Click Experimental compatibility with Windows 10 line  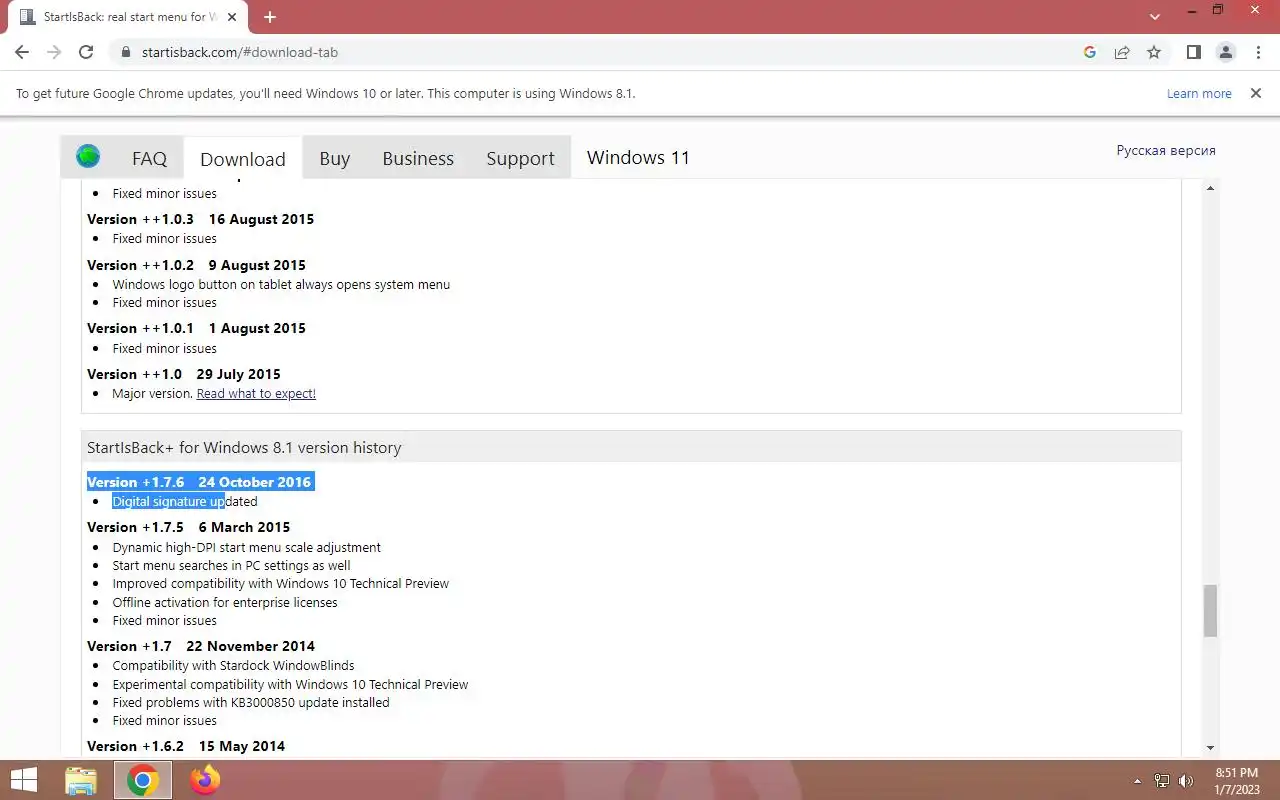pyautogui.click(x=290, y=684)
